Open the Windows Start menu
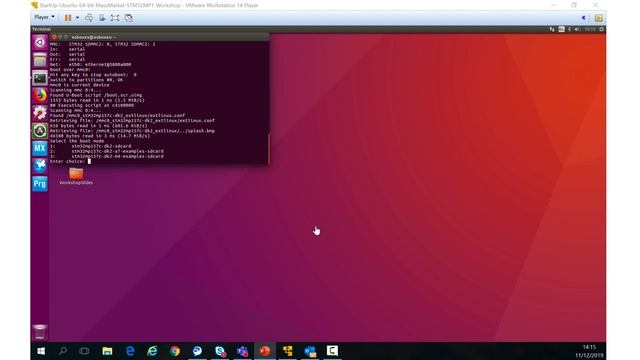640x360 pixels. [x=41, y=351]
